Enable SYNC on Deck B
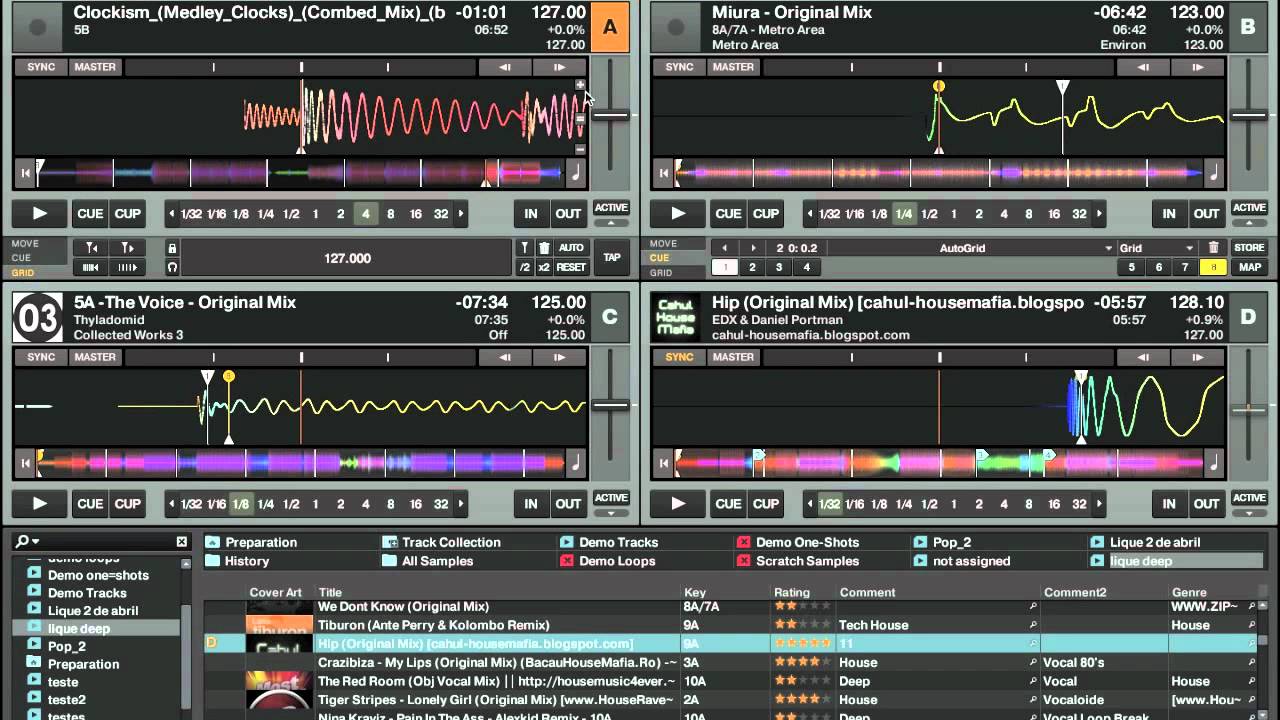Image resolution: width=1280 pixels, height=720 pixels. (x=679, y=67)
